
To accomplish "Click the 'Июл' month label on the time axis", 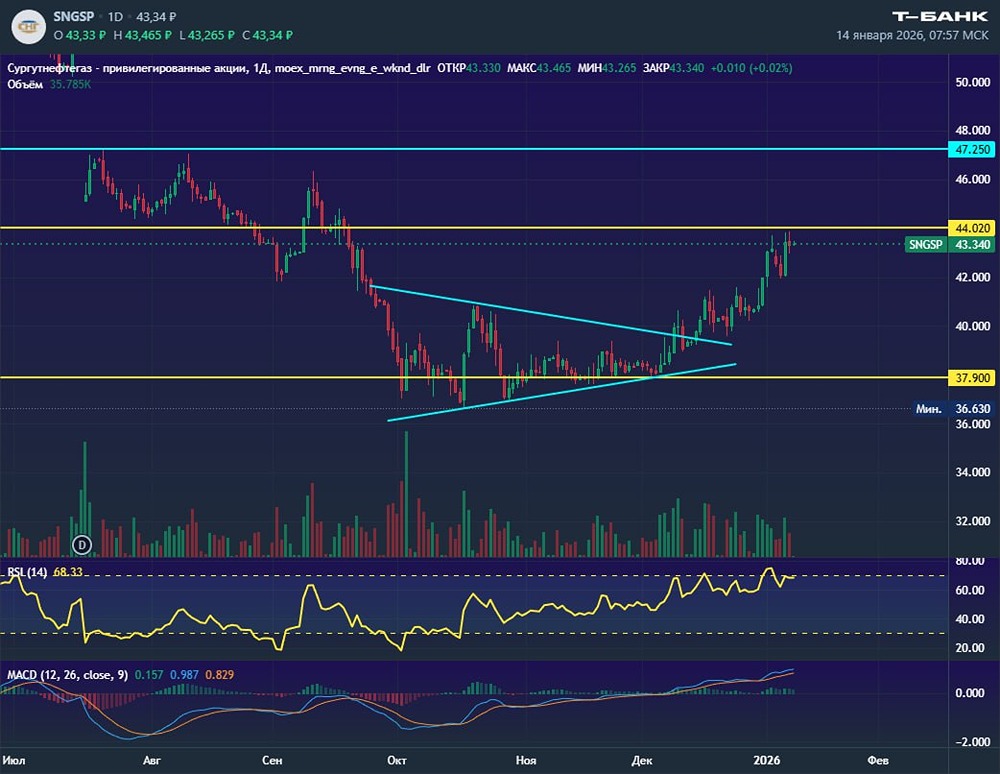I will (x=14, y=760).
